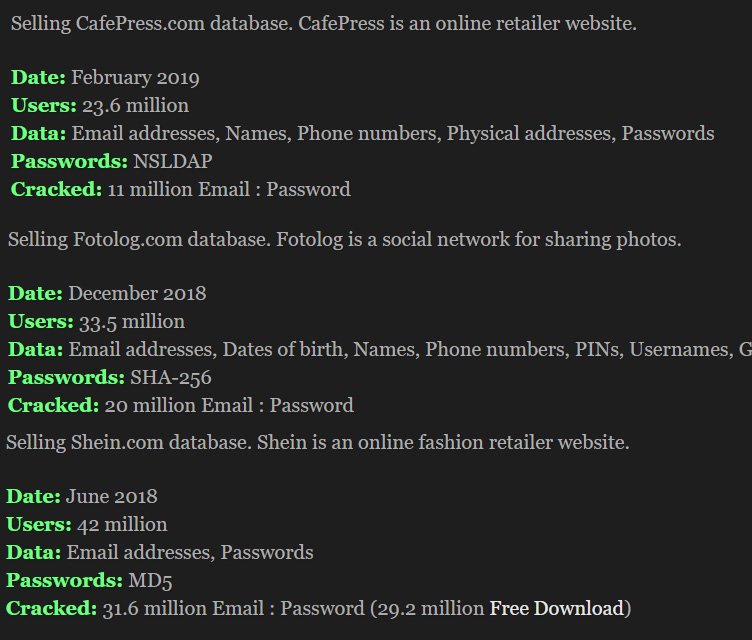Viewport: 752px width, 640px height.
Task: Click the CafePress Data label
Action: [39, 134]
